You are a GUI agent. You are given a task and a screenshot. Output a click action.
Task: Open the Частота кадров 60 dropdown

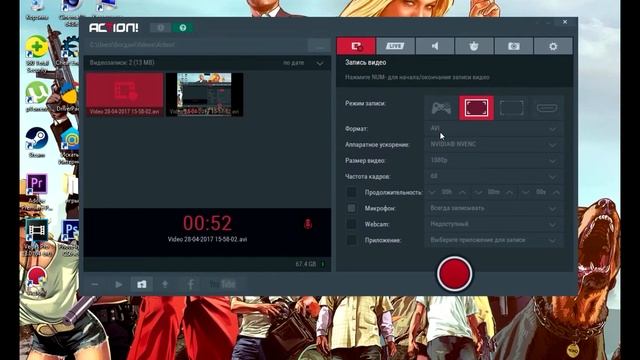494,176
